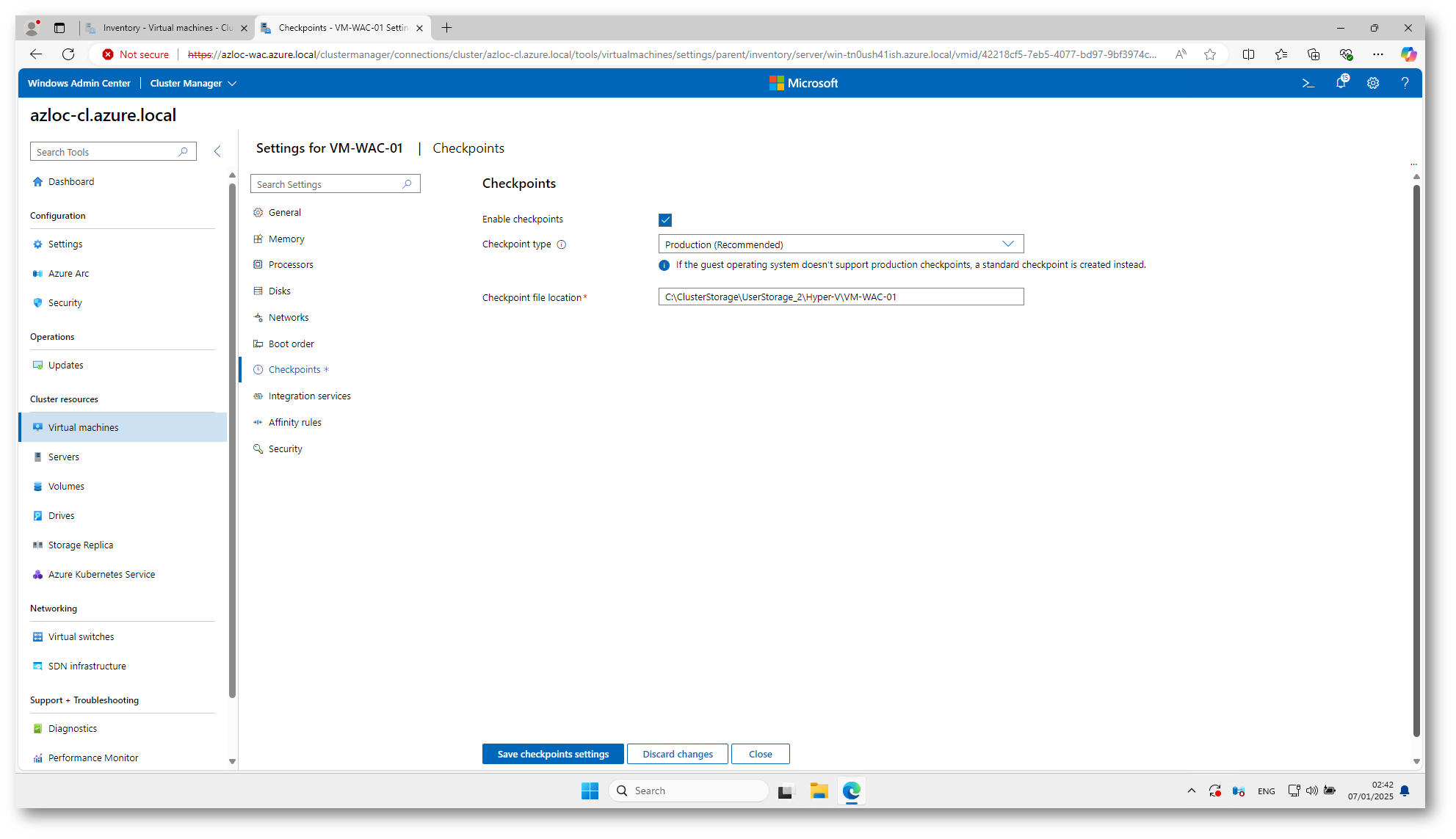Open Processors VM settings
Screen dimensions: 1456x839
291,265
